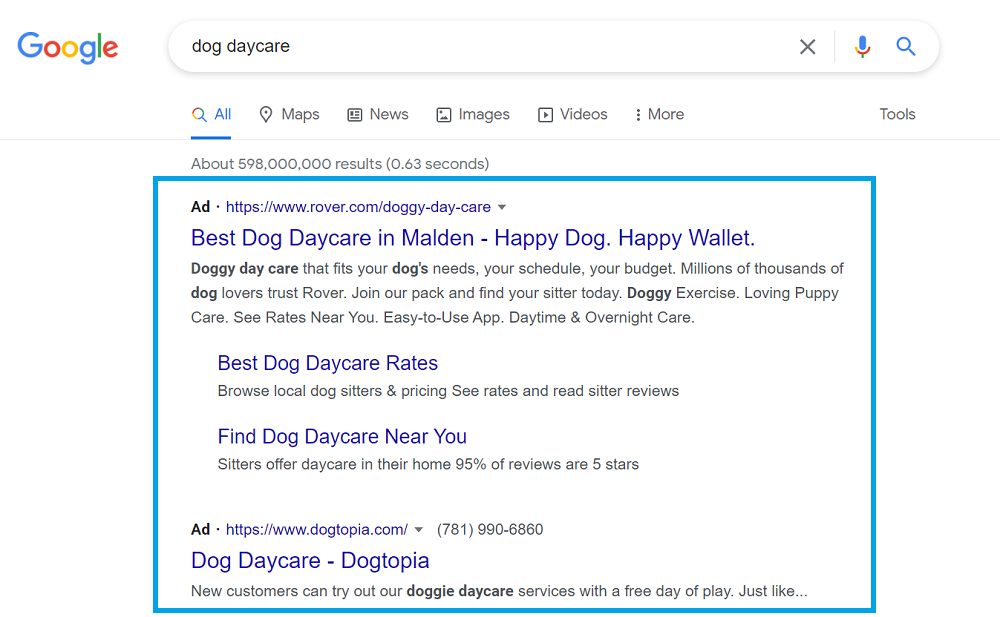Open the Videos tab
Image resolution: width=1000 pixels, height=617 pixels.
click(x=573, y=114)
